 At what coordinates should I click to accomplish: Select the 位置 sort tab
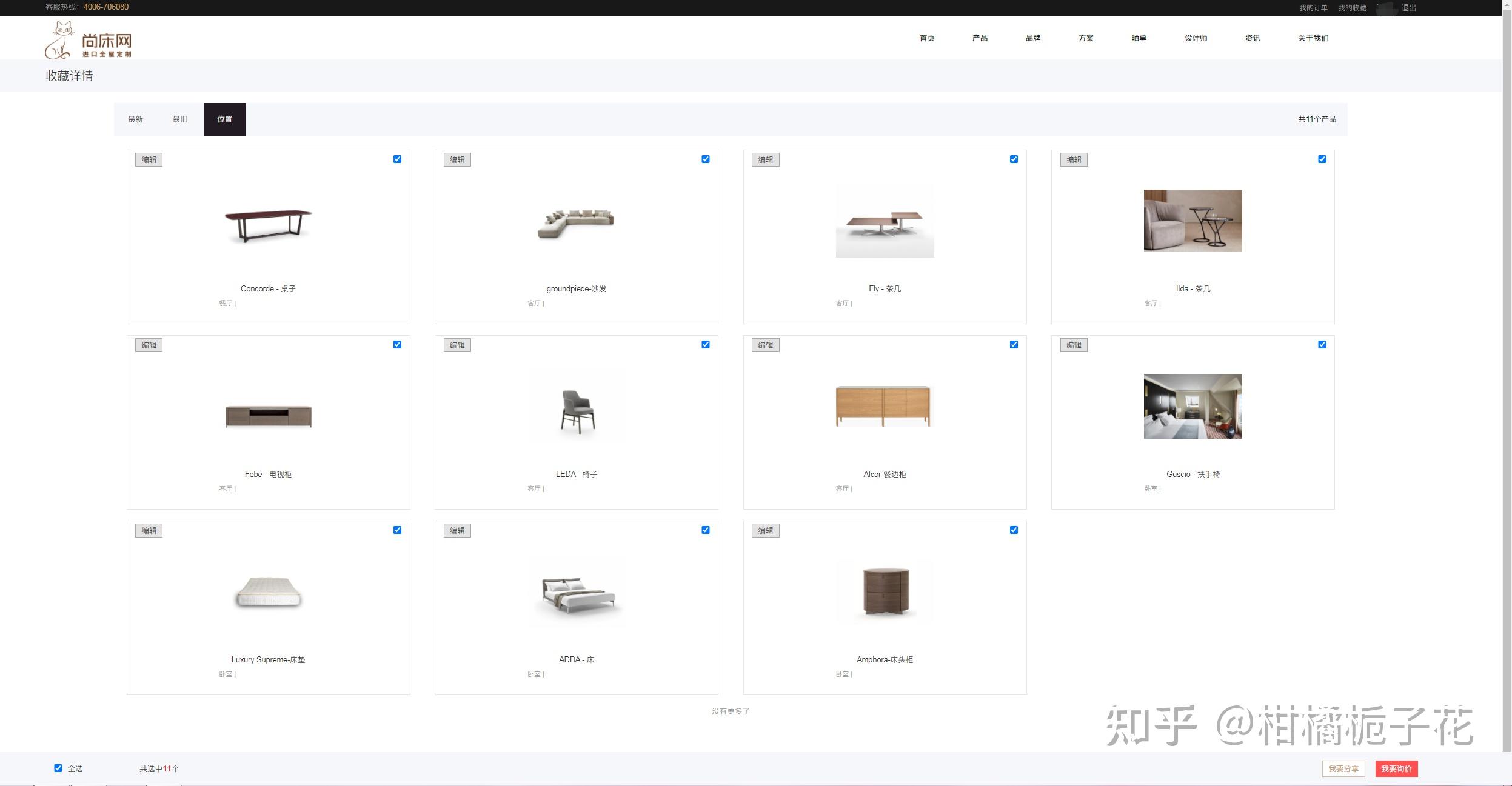point(225,119)
